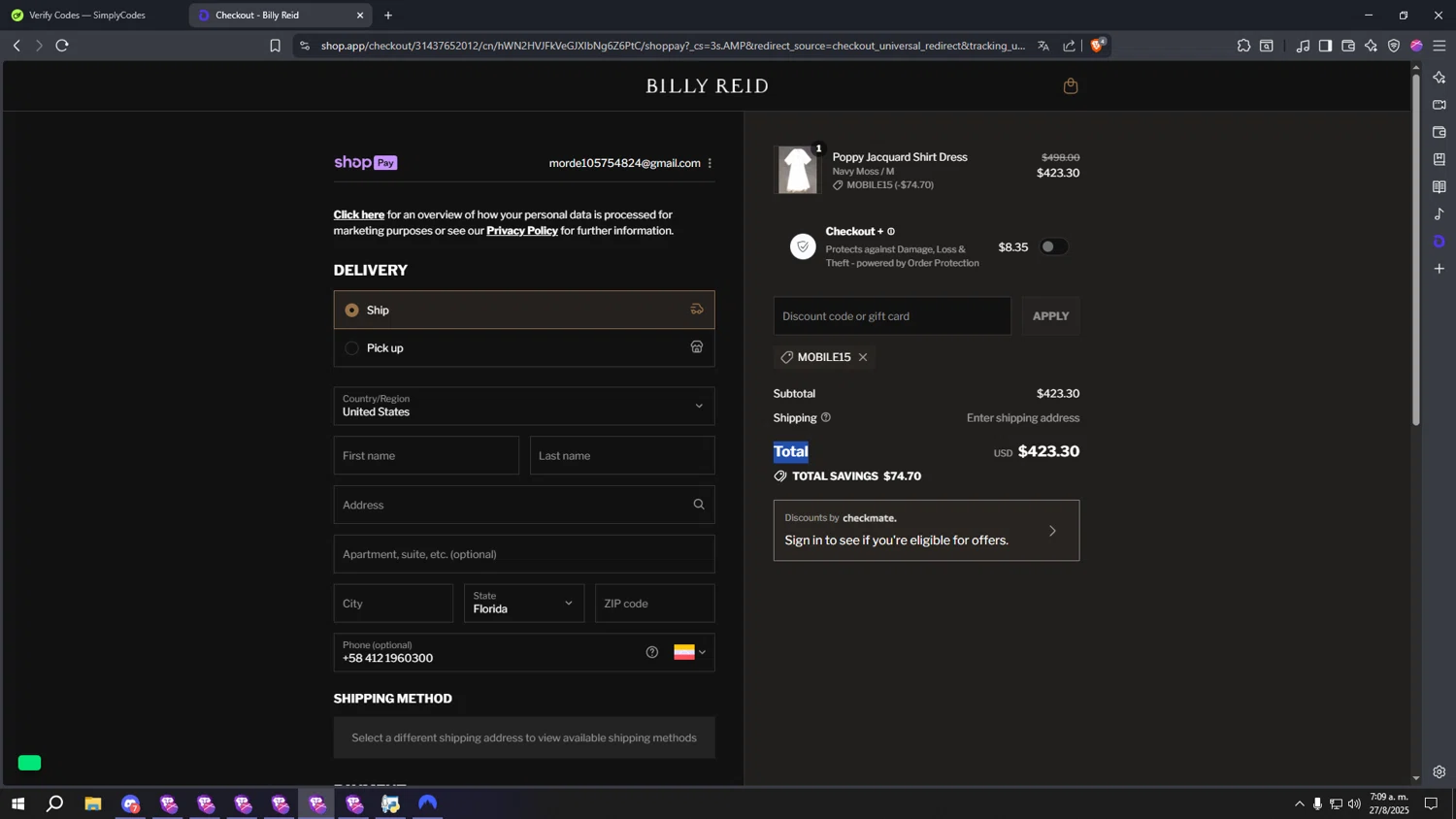The image size is (1456, 819).
Task: Open a new browser tab
Action: [x=388, y=15]
